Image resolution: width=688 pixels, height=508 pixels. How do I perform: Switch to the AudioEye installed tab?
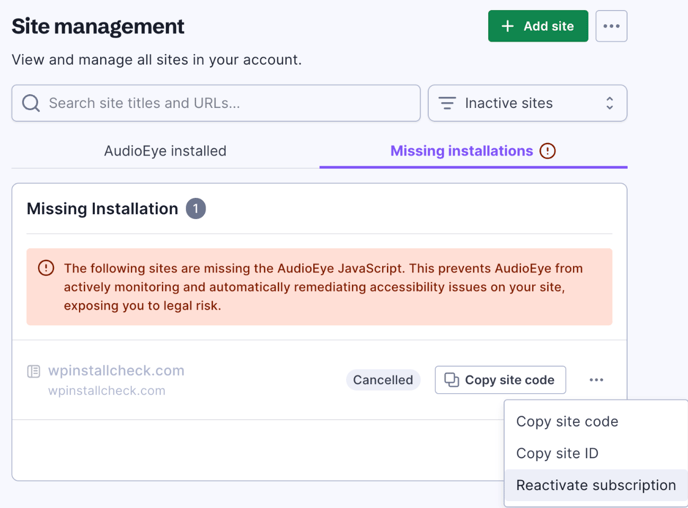click(x=165, y=151)
